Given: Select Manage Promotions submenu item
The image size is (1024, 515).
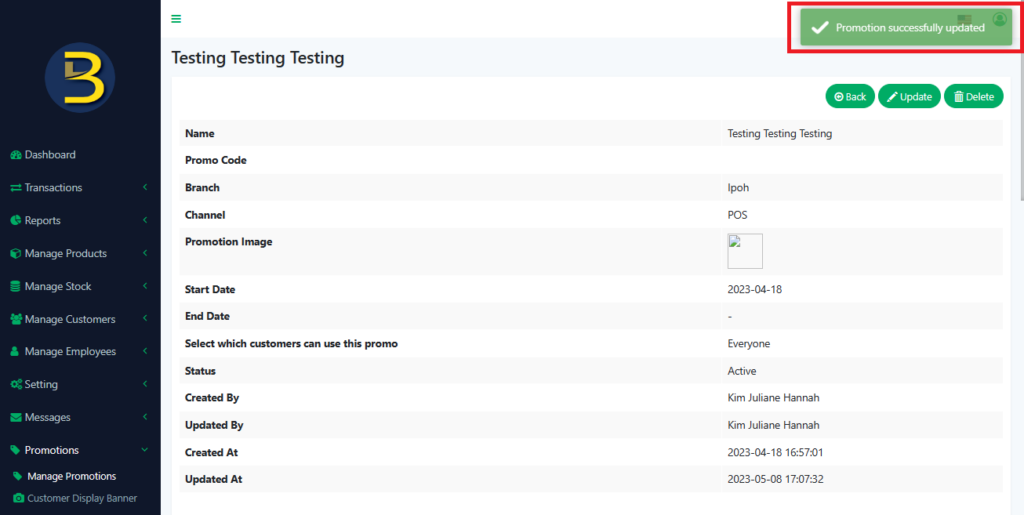Looking at the screenshot, I should pyautogui.click(x=71, y=476).
